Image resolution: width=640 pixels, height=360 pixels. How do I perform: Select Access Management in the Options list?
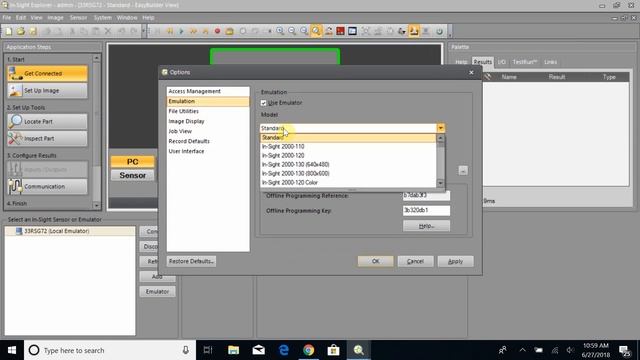(208, 91)
